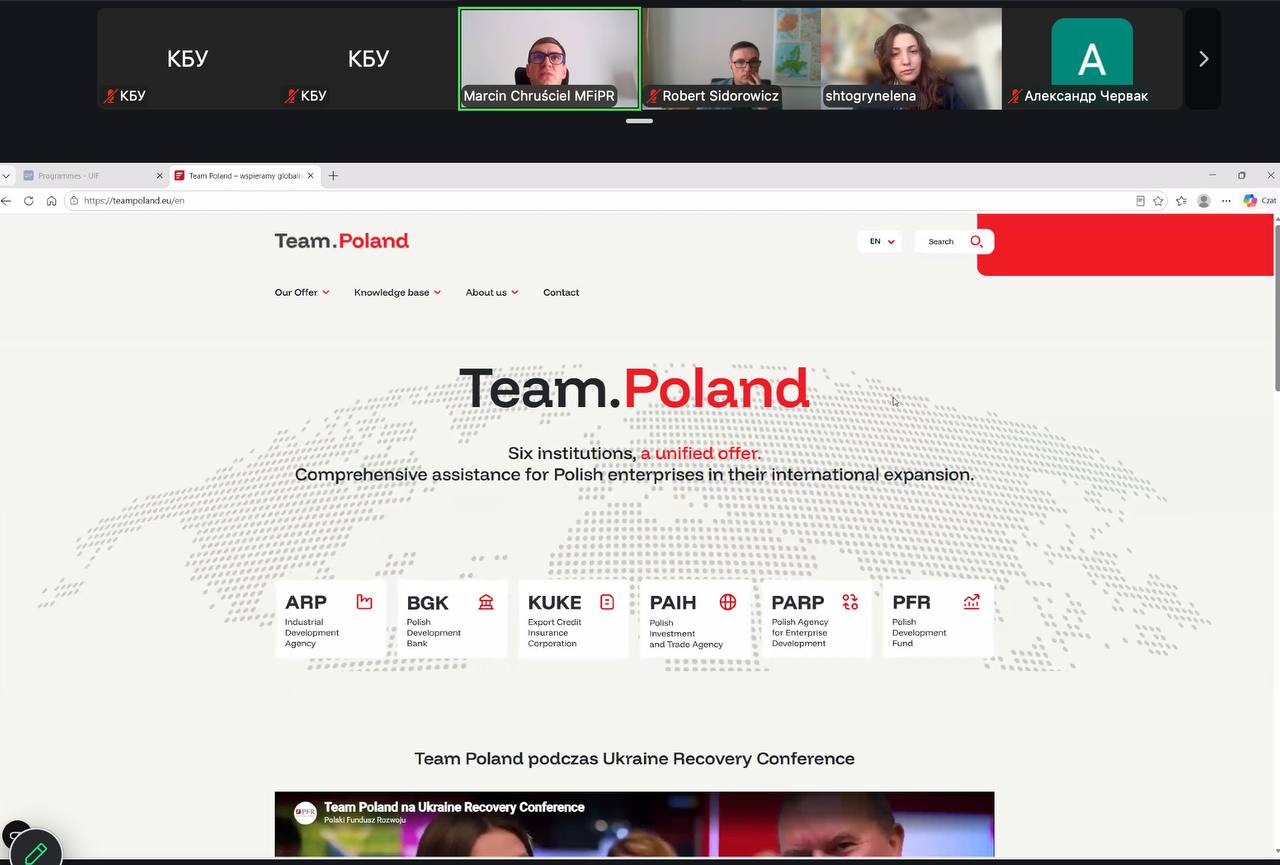Click the ARP factory icon
Image resolution: width=1280 pixels, height=865 pixels.
364,602
